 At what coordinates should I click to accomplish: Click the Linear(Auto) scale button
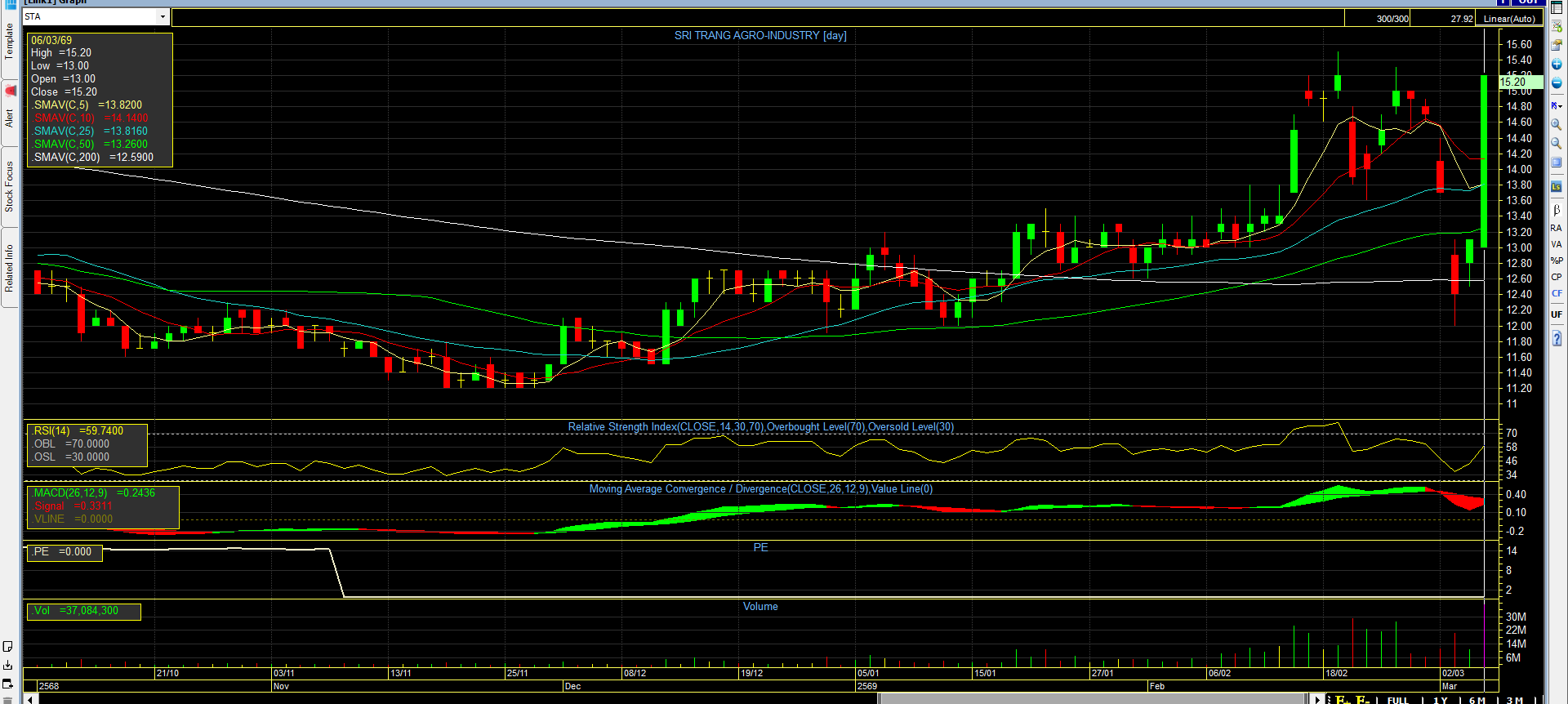tap(1509, 19)
